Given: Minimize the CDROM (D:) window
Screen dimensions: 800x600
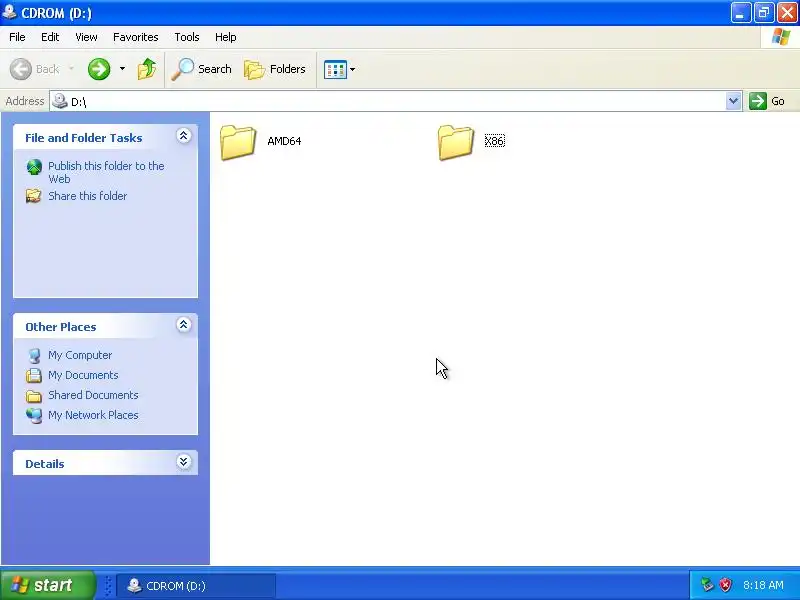Looking at the screenshot, I should [740, 13].
